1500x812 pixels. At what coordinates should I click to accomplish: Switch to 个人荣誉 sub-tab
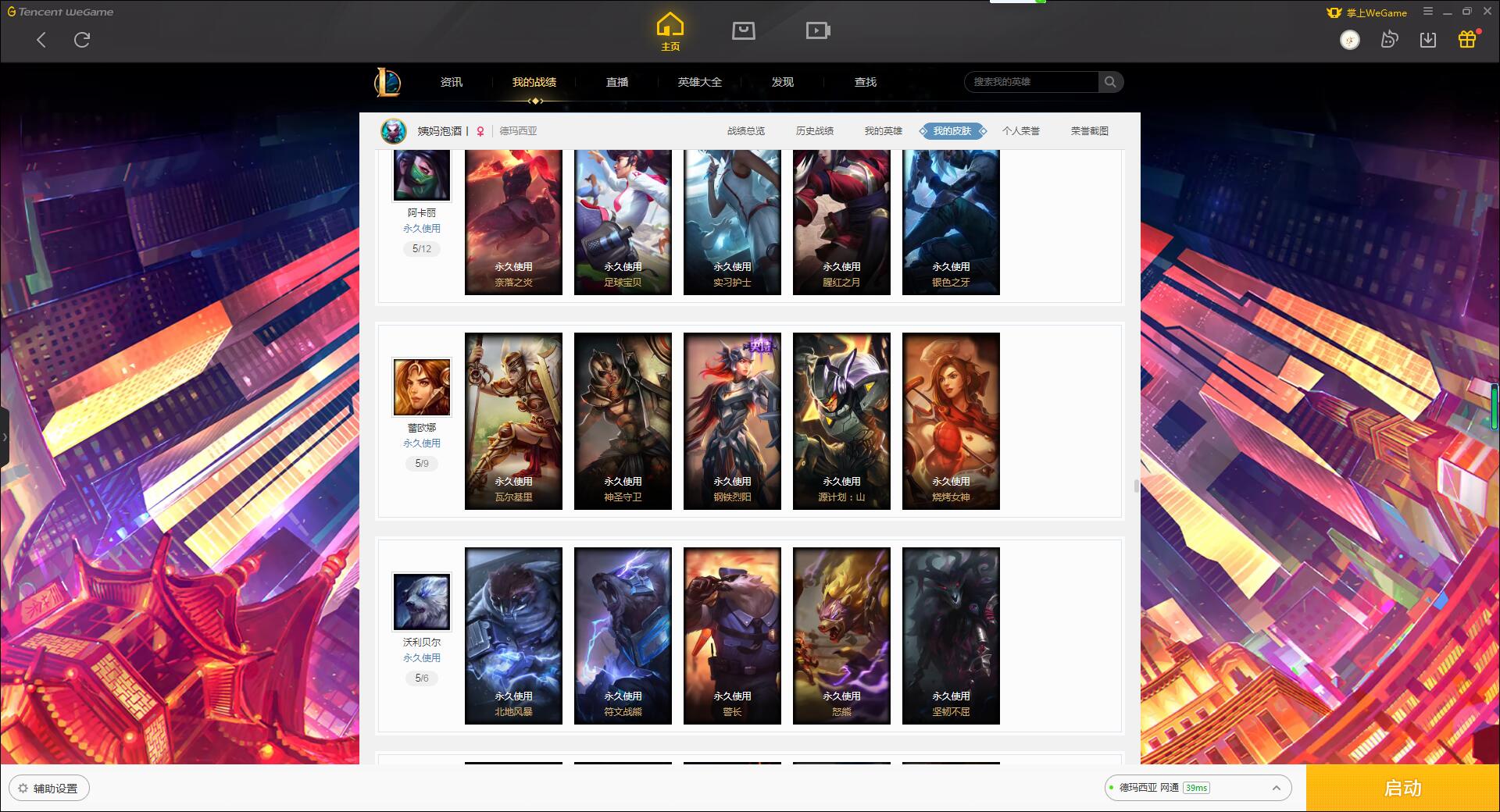click(1021, 131)
